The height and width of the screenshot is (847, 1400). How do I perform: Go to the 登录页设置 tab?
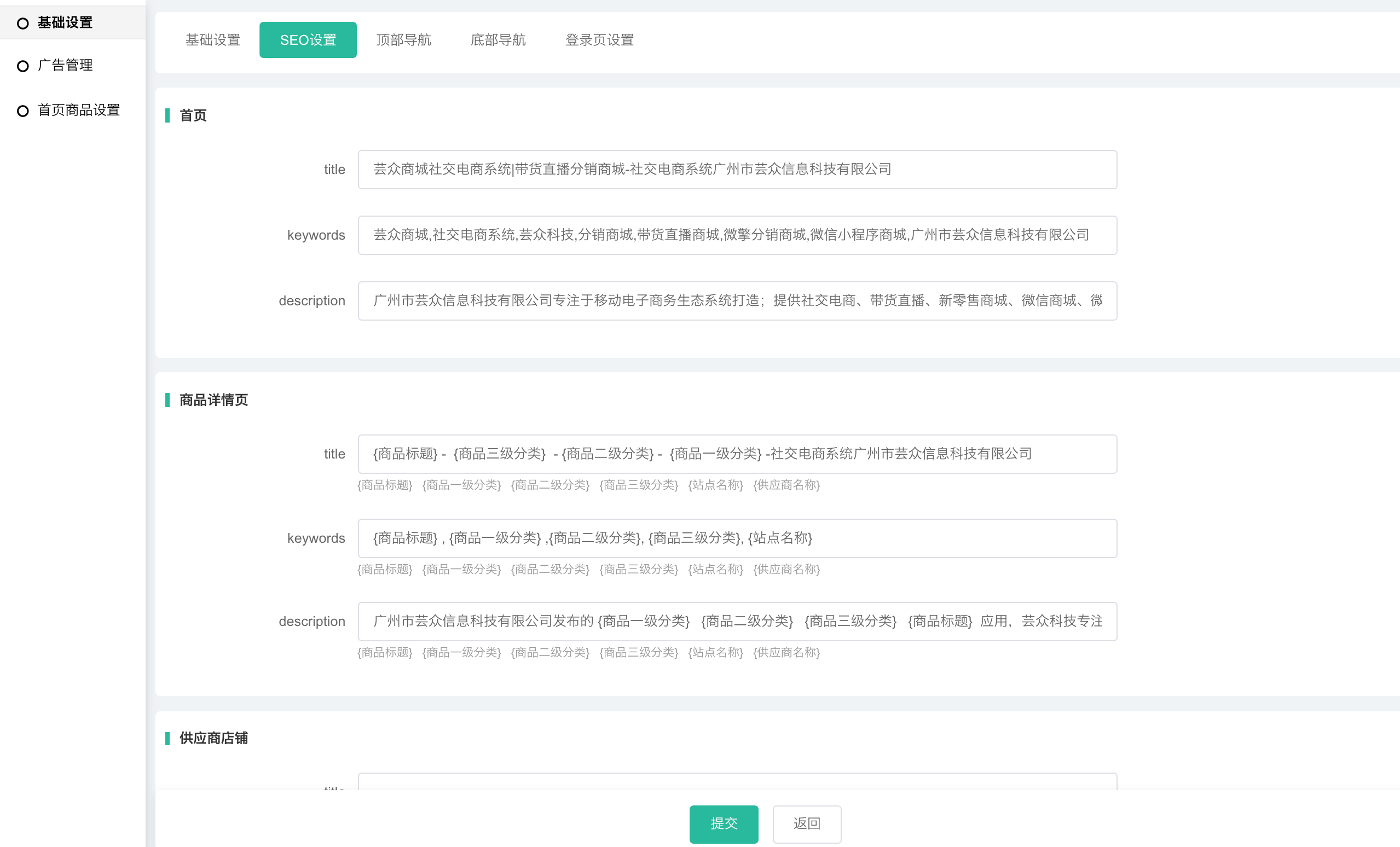pyautogui.click(x=599, y=40)
